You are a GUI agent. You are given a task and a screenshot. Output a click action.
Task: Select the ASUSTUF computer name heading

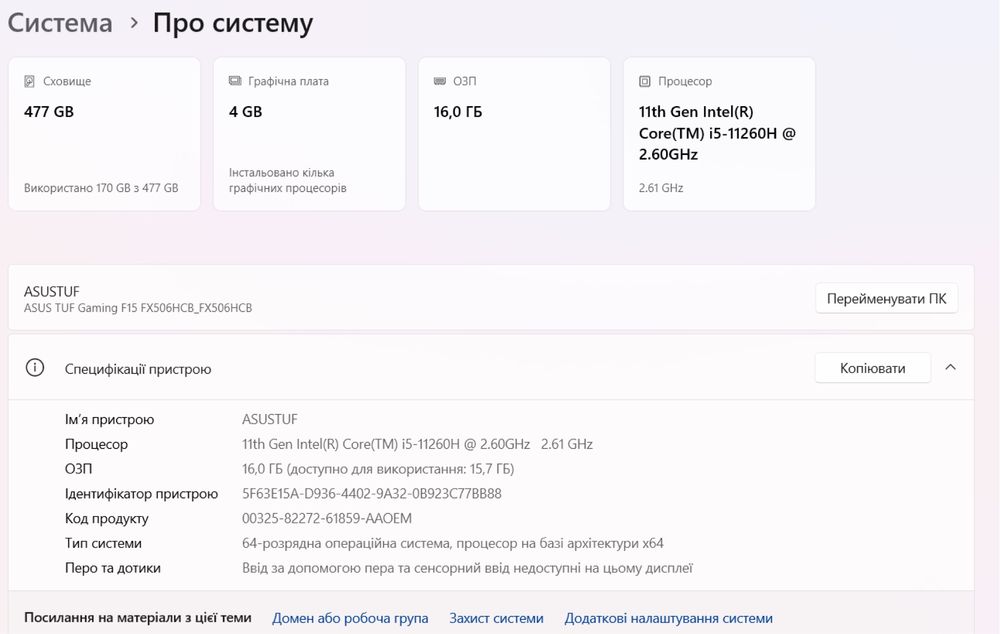pos(52,291)
